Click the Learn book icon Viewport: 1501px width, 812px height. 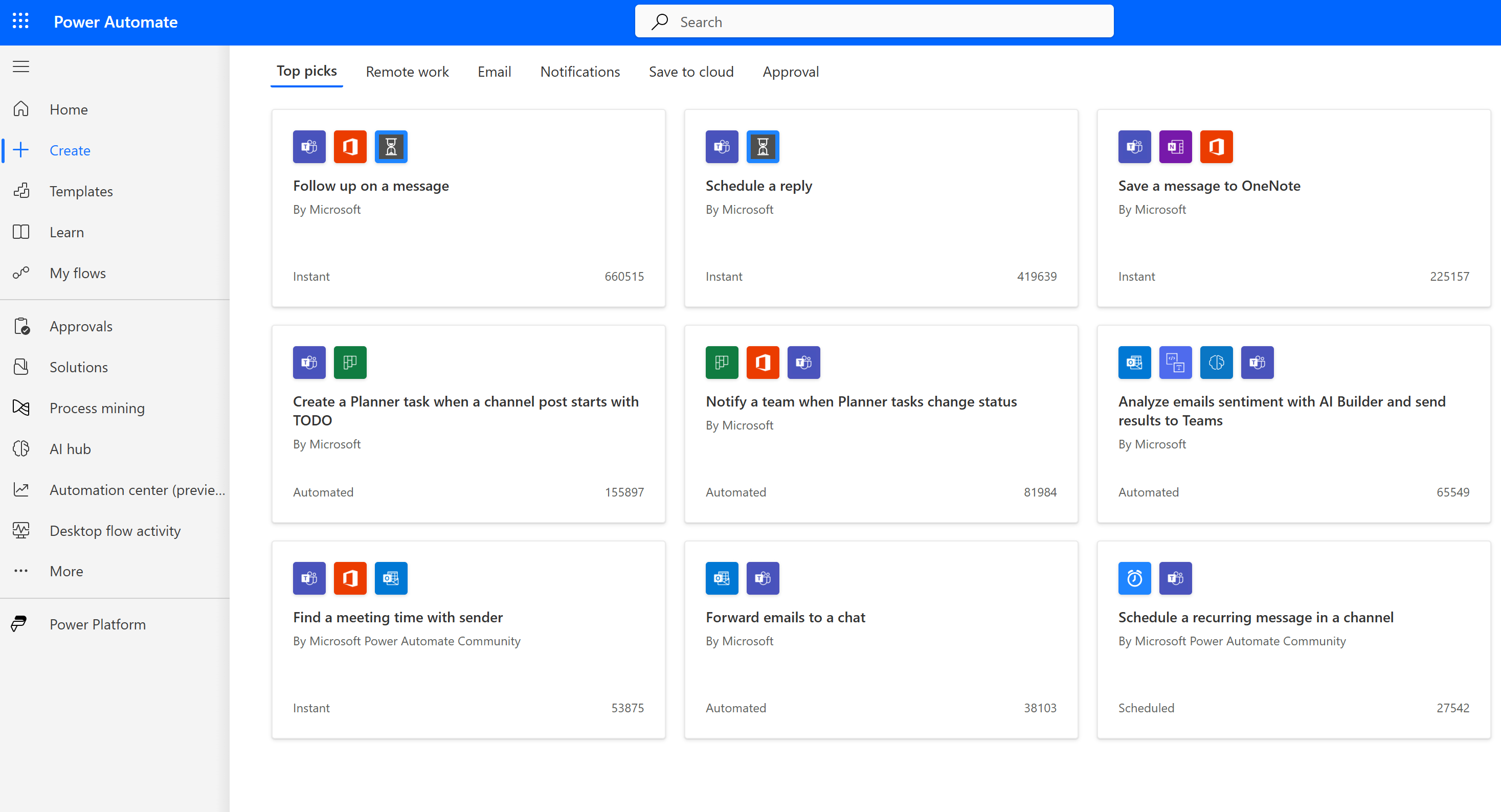coord(21,232)
